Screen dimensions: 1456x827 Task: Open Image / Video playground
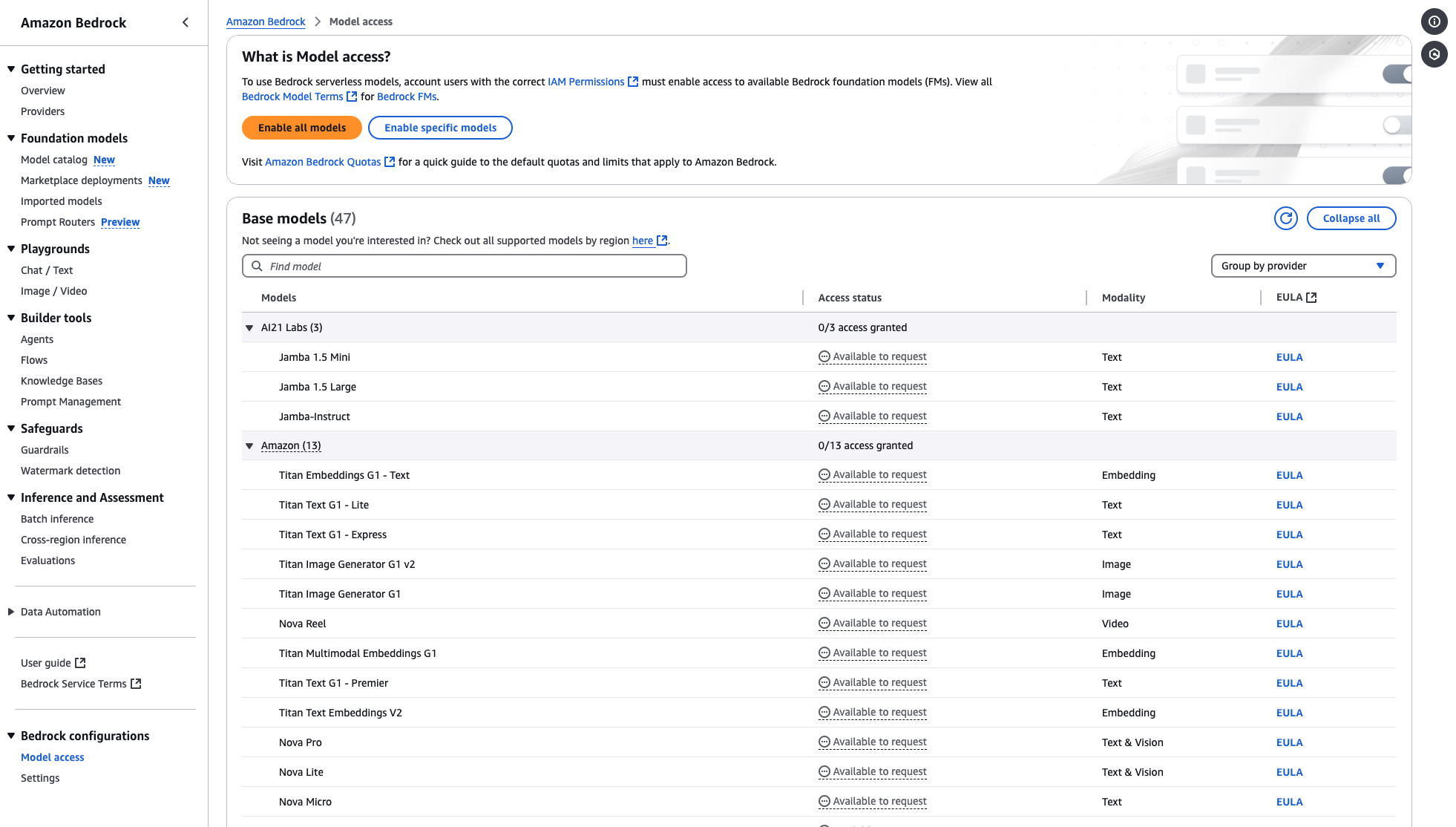tap(53, 291)
